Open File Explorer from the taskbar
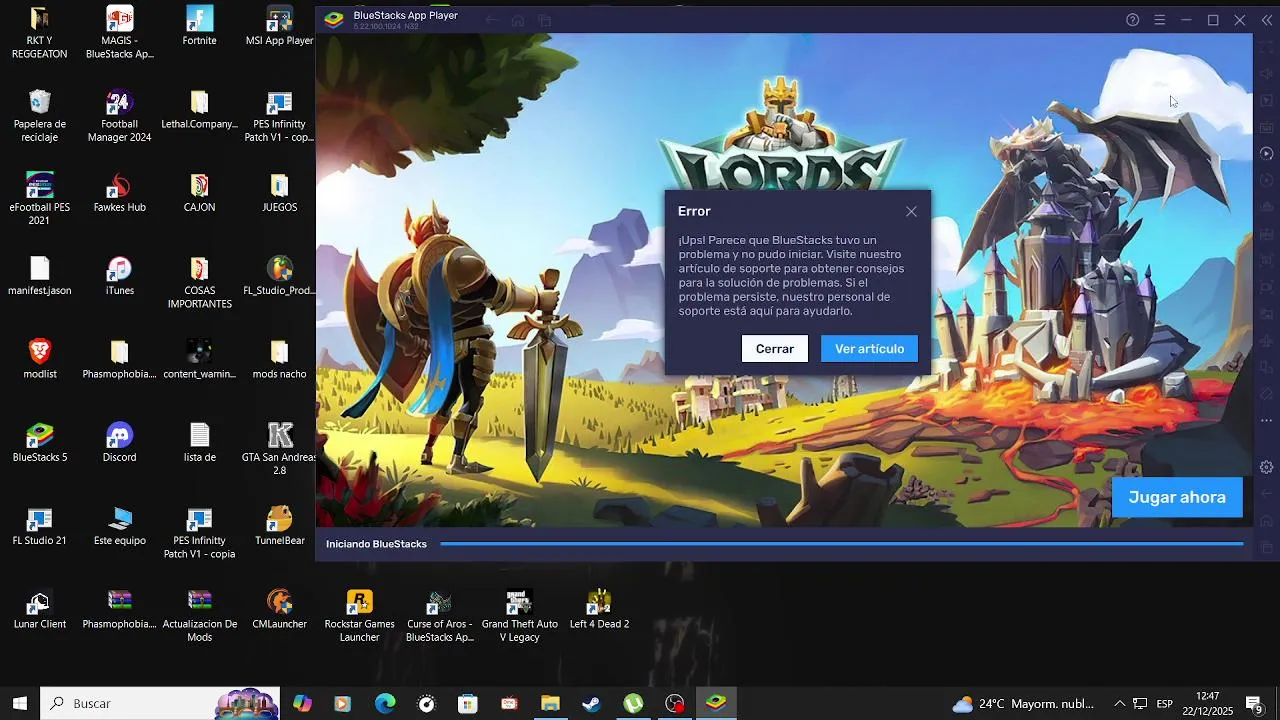This screenshot has width=1280, height=720. [550, 703]
